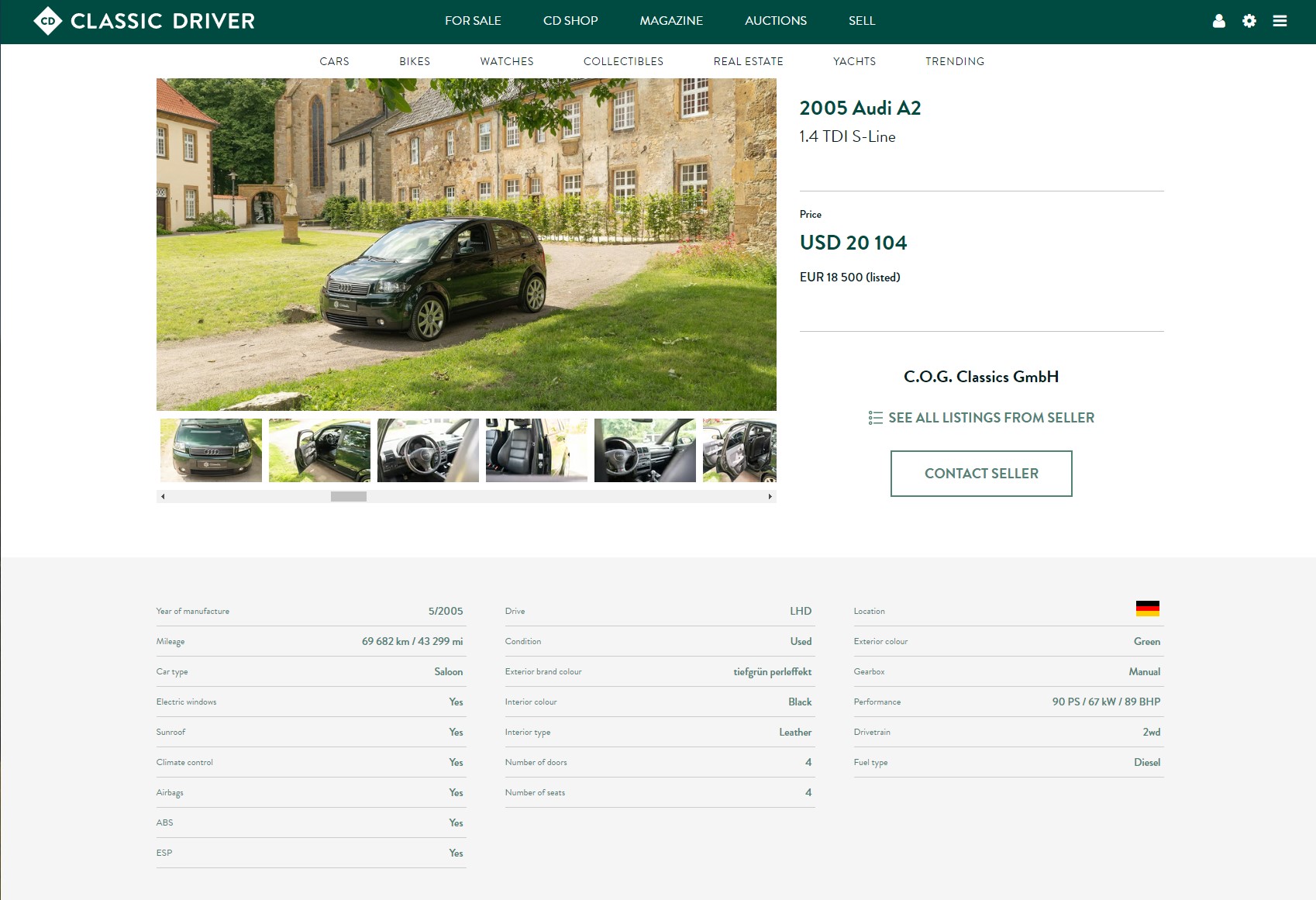This screenshot has height=900, width=1316.
Task: Click the ABS row Yes value
Action: point(456,822)
